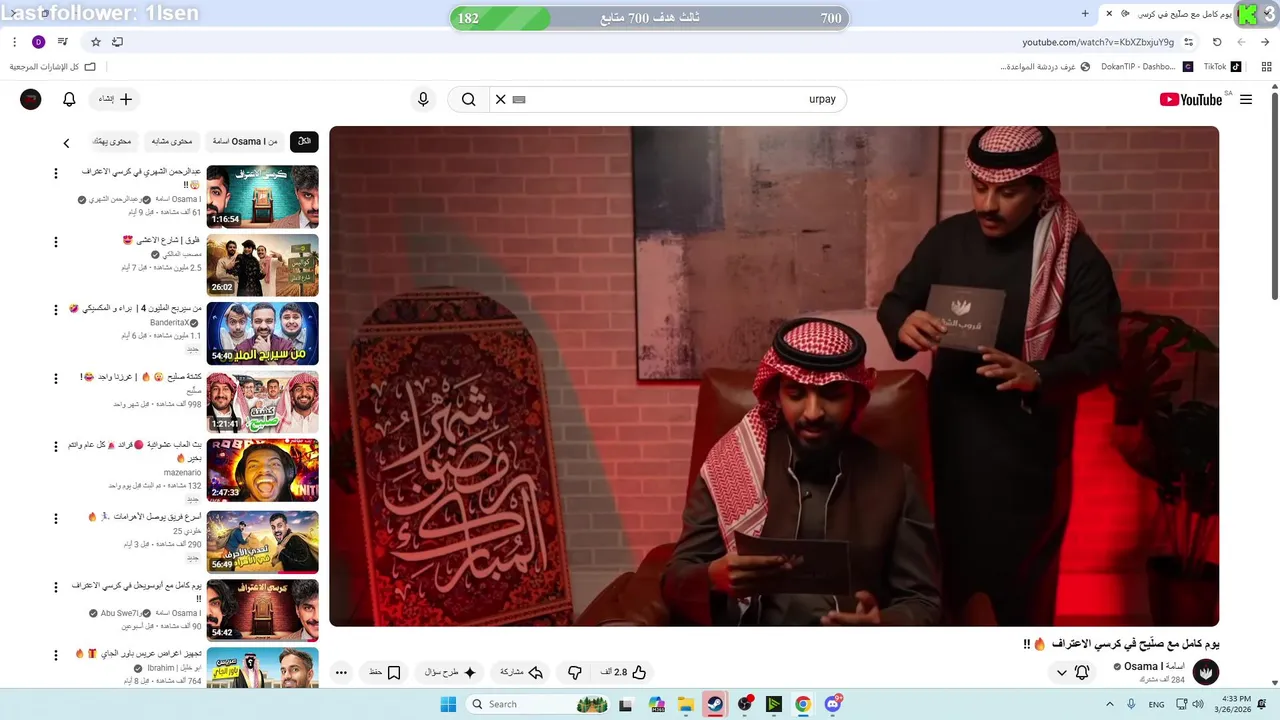This screenshot has height=720, width=1280.
Task: Open the YouTube hamburger guide menu
Action: [1246, 99]
